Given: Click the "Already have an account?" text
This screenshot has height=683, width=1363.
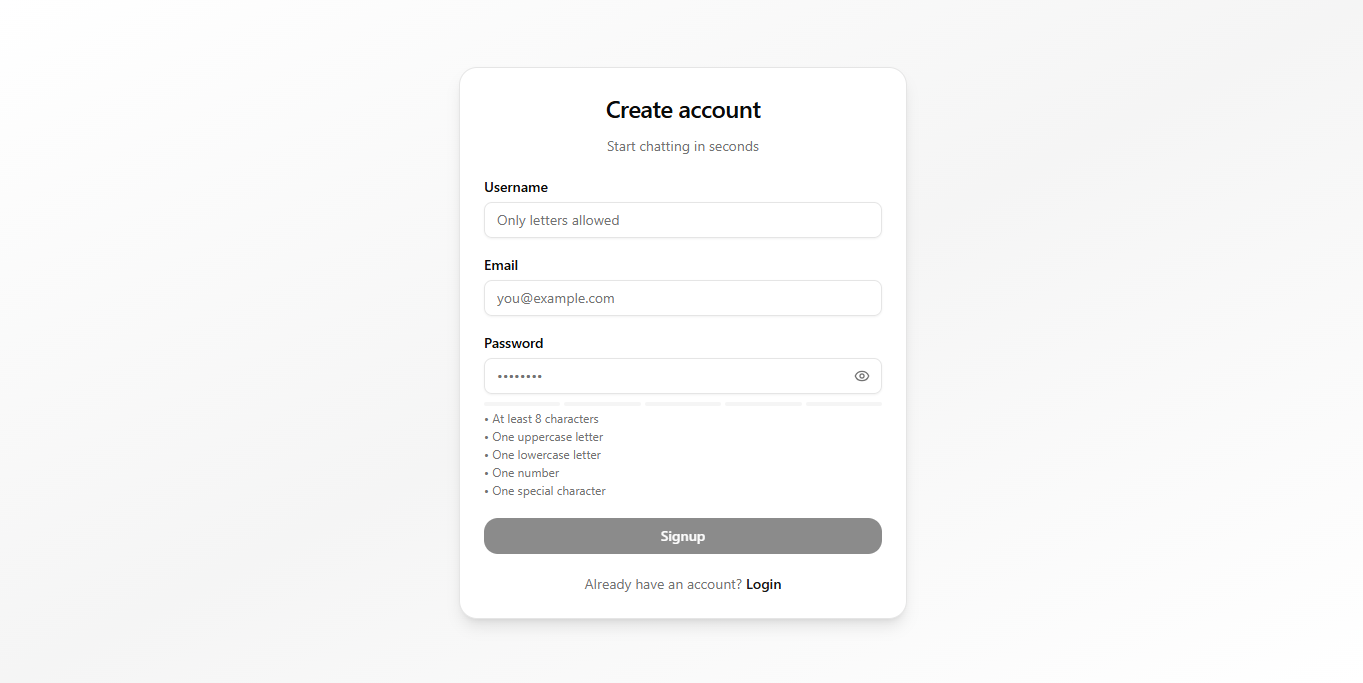Looking at the screenshot, I should [663, 584].
